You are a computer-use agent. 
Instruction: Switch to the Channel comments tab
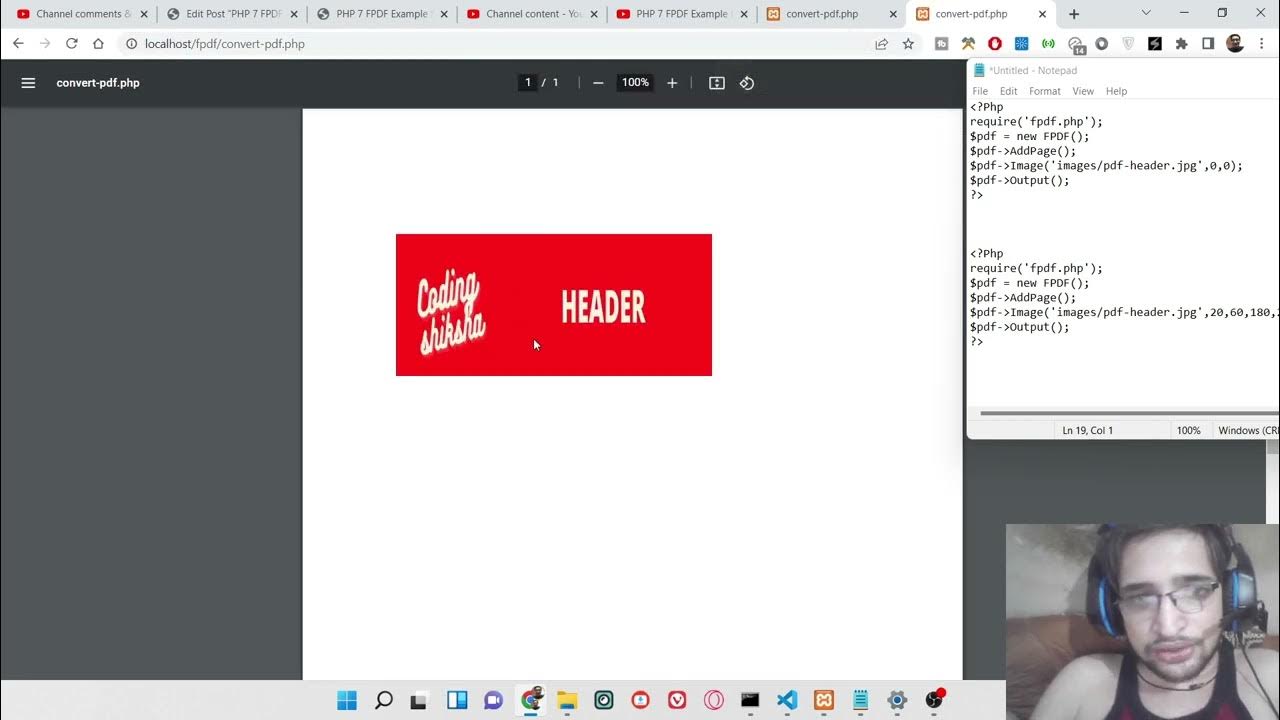tap(78, 14)
